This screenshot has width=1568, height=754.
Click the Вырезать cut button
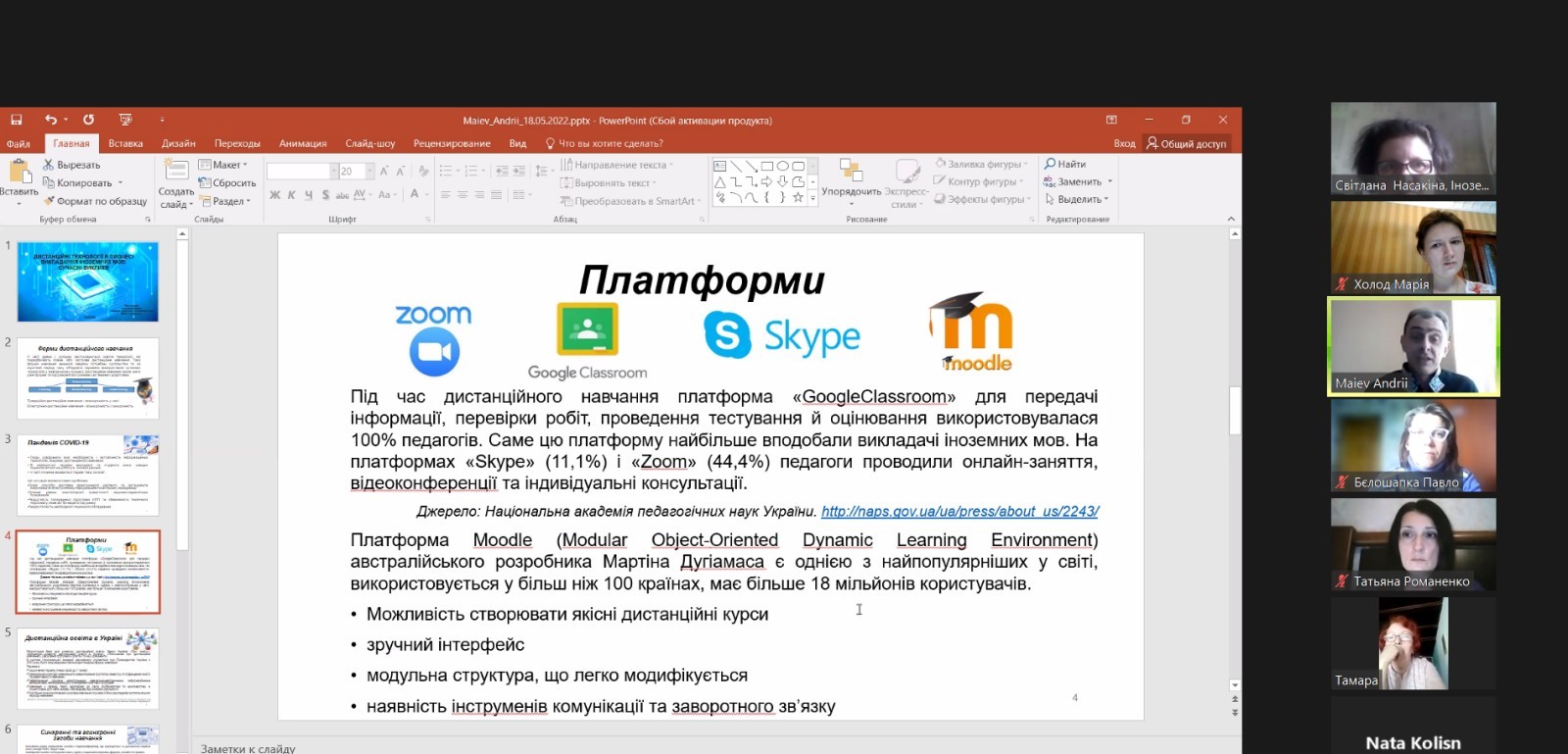click(x=72, y=165)
